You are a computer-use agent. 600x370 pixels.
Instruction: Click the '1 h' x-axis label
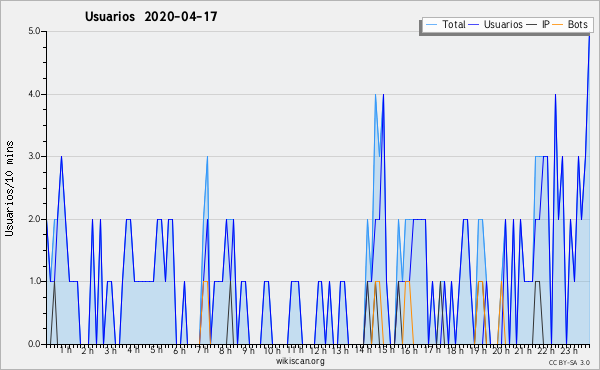(x=66, y=350)
